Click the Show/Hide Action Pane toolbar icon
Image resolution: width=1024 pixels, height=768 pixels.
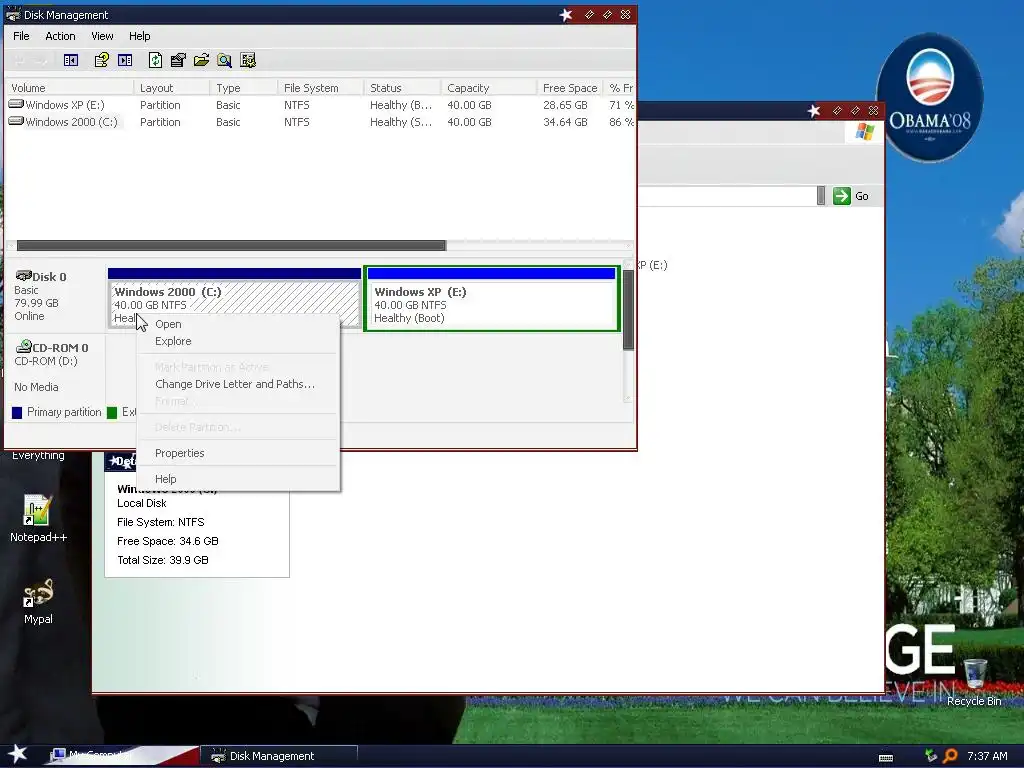click(125, 61)
